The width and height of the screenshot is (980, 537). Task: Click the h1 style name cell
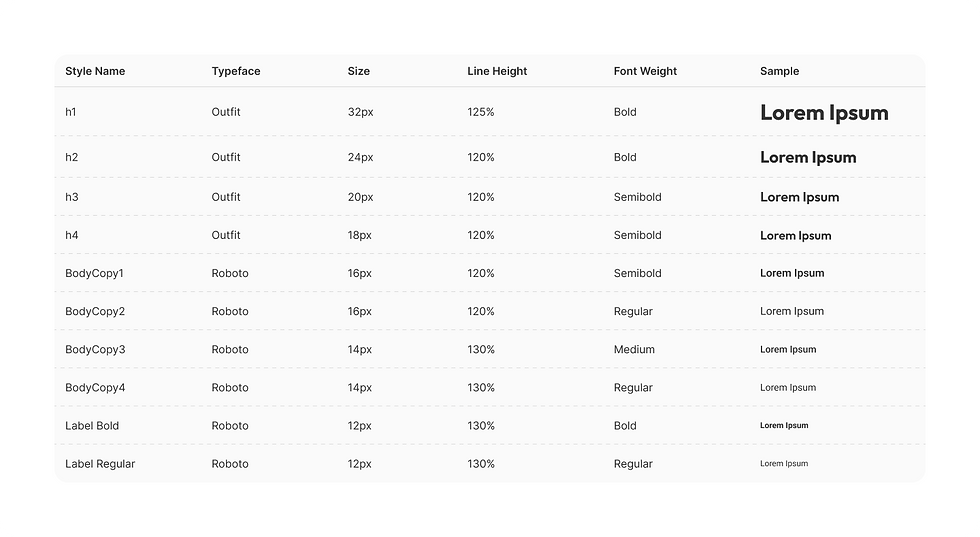(71, 112)
